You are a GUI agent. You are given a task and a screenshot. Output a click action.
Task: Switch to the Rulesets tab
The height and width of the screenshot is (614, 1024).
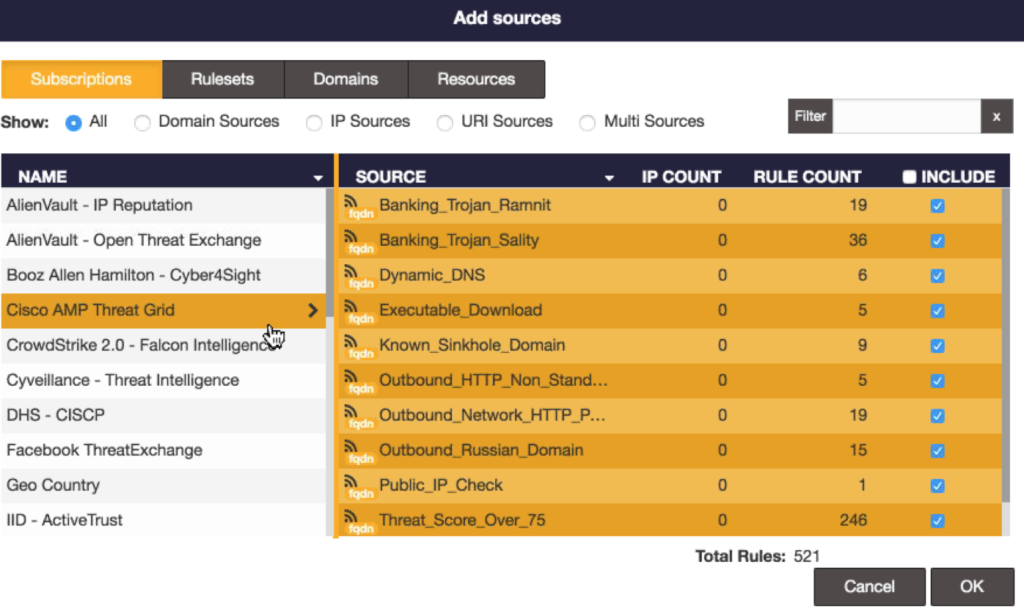223,79
